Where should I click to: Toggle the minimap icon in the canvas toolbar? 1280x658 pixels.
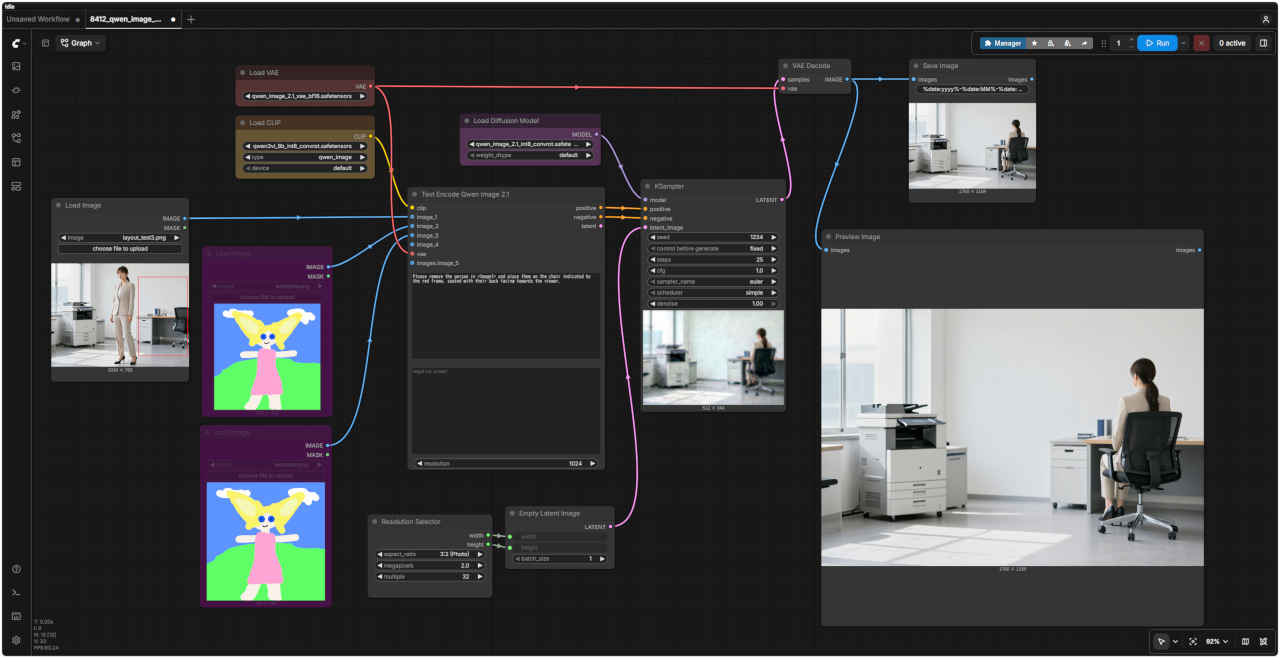(1245, 641)
